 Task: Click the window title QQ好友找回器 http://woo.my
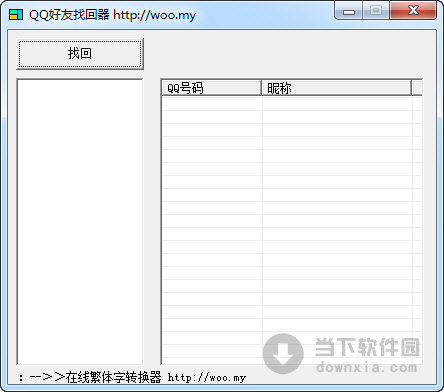click(112, 15)
